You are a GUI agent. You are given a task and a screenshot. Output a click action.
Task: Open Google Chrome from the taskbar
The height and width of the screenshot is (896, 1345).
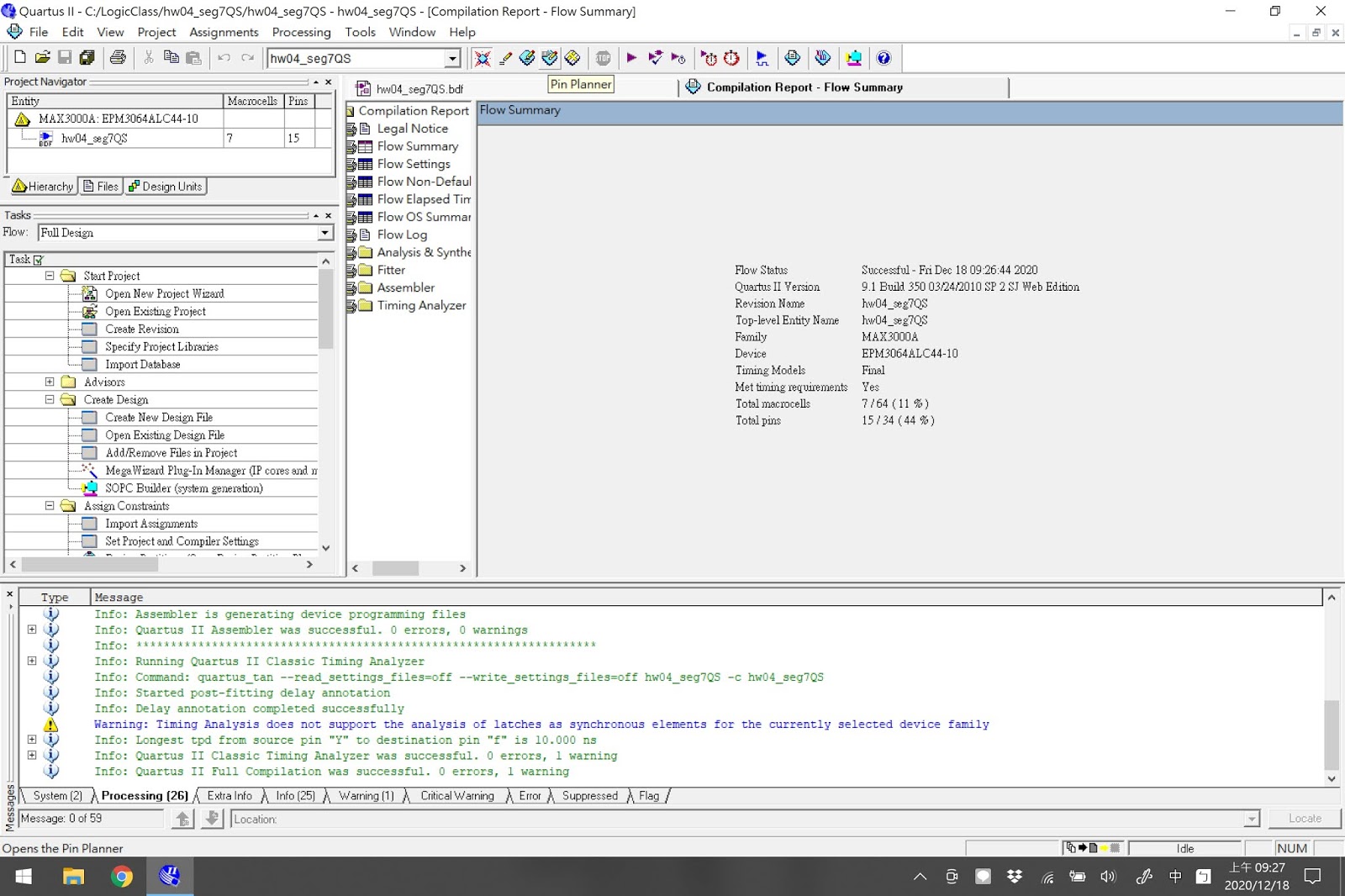[122, 877]
